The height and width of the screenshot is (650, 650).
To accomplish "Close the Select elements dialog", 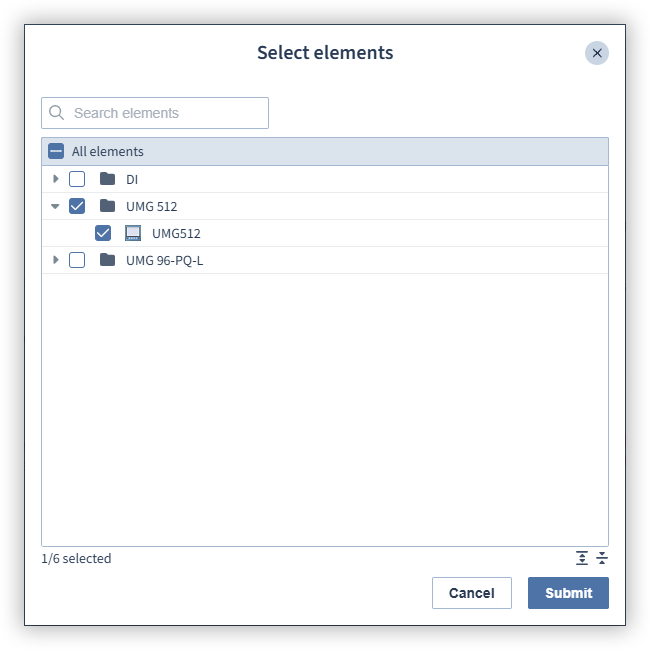I will tap(597, 53).
